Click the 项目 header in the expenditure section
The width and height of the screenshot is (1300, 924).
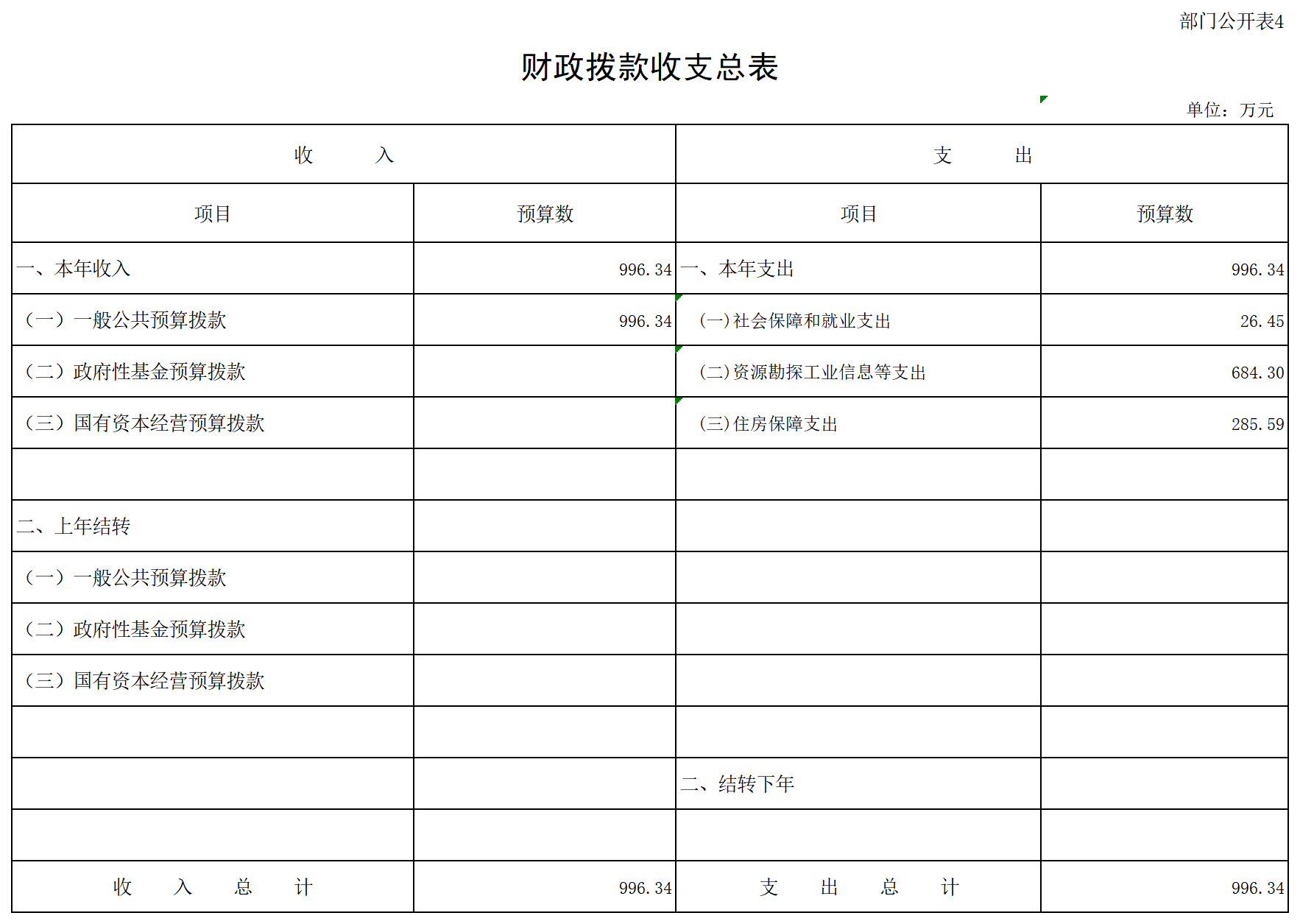[x=858, y=214]
